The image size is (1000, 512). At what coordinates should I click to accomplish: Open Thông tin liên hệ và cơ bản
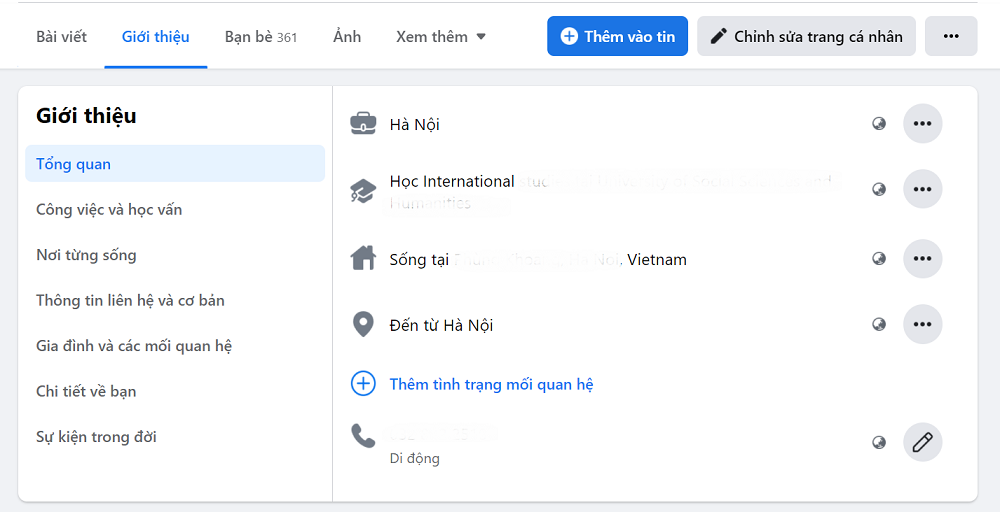coord(130,300)
